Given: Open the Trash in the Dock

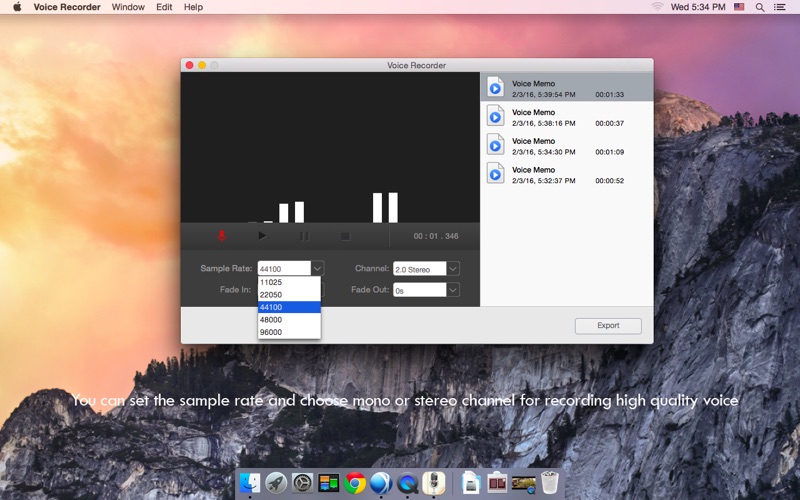Looking at the screenshot, I should pyautogui.click(x=549, y=482).
